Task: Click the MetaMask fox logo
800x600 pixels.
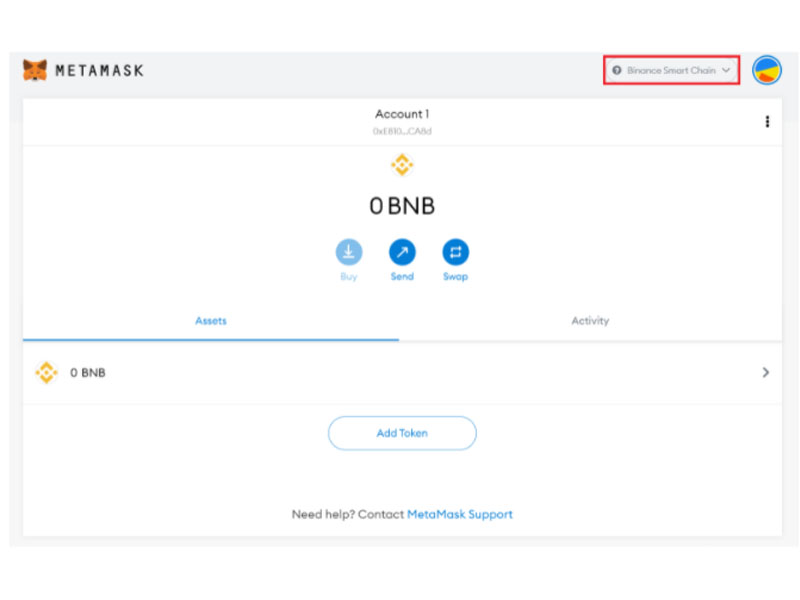Action: [35, 70]
